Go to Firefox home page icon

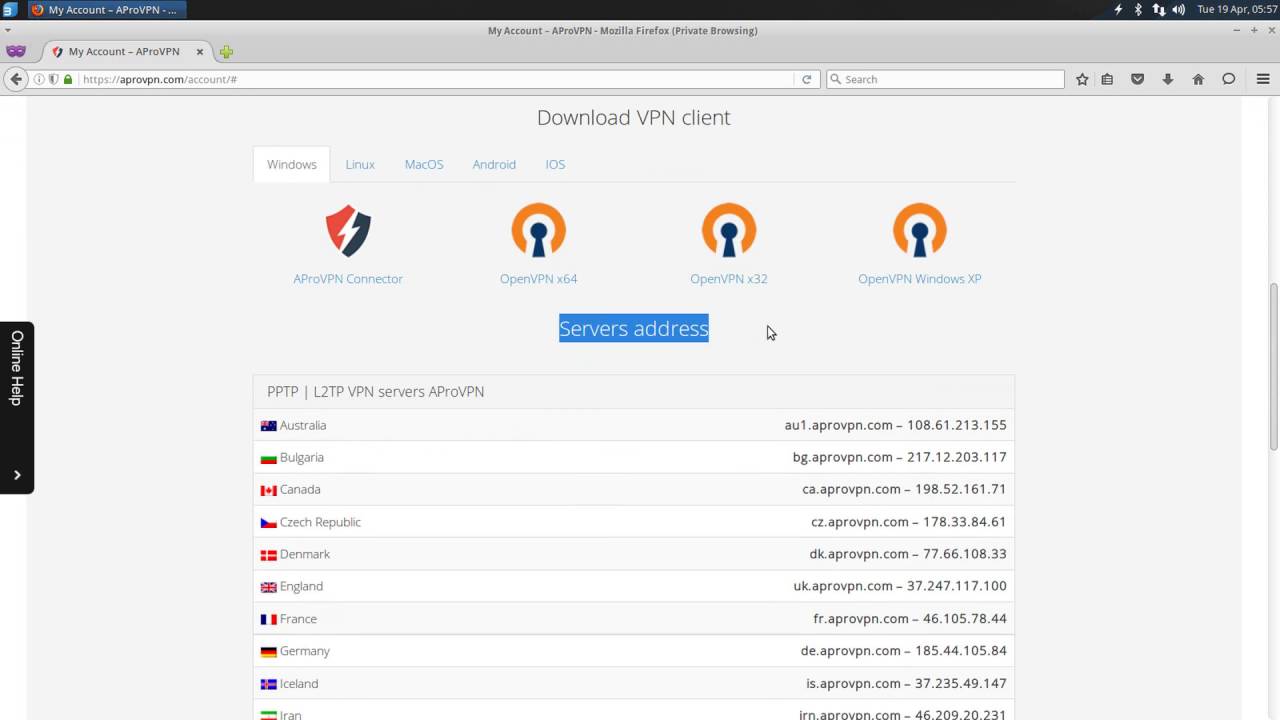pos(1198,79)
